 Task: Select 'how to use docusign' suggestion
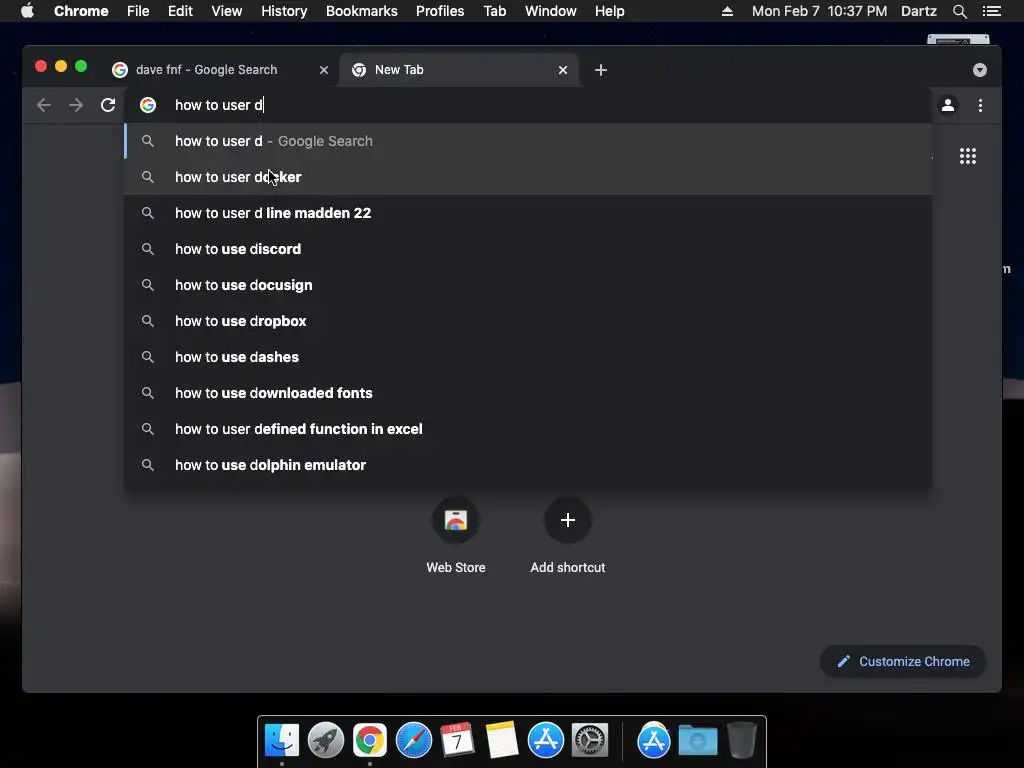coord(528,285)
